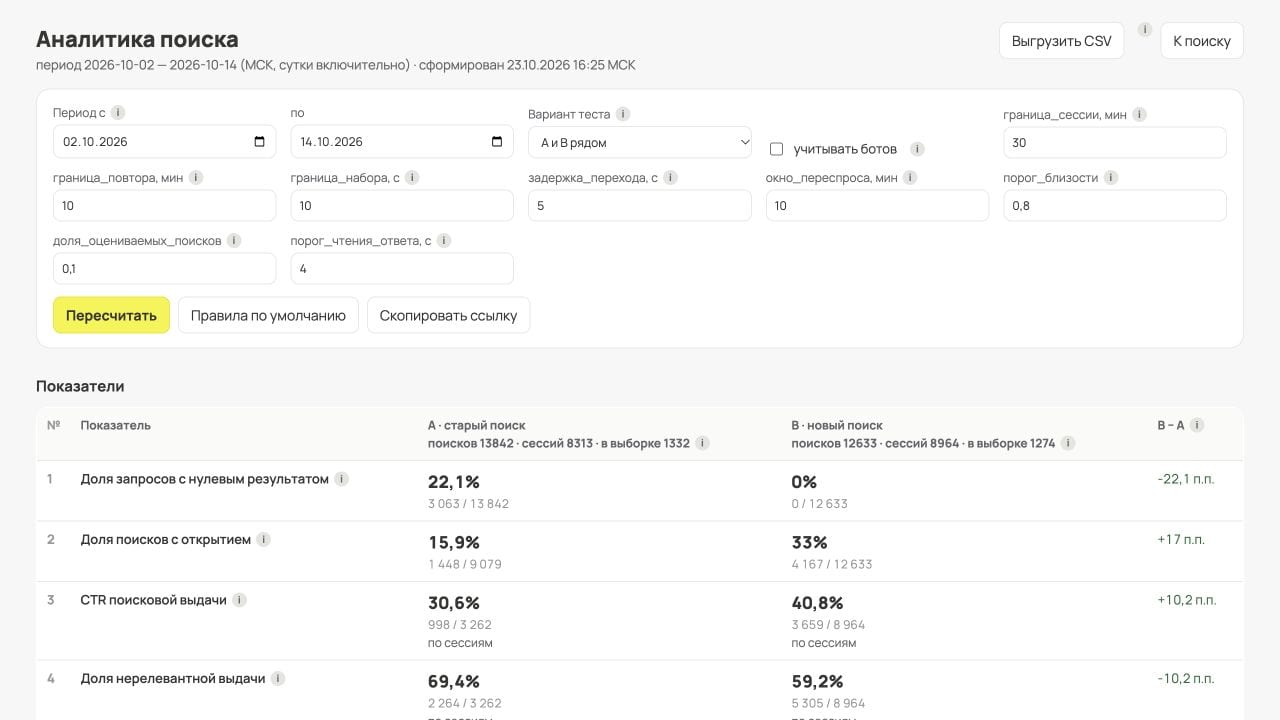Click info icon next to Период с
The width and height of the screenshot is (1280, 720).
pyautogui.click(x=118, y=113)
